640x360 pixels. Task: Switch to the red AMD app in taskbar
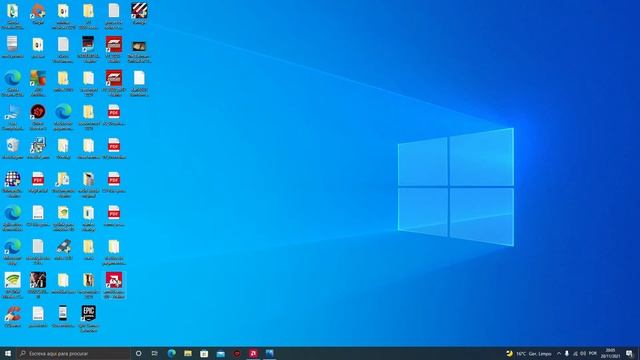(253, 353)
